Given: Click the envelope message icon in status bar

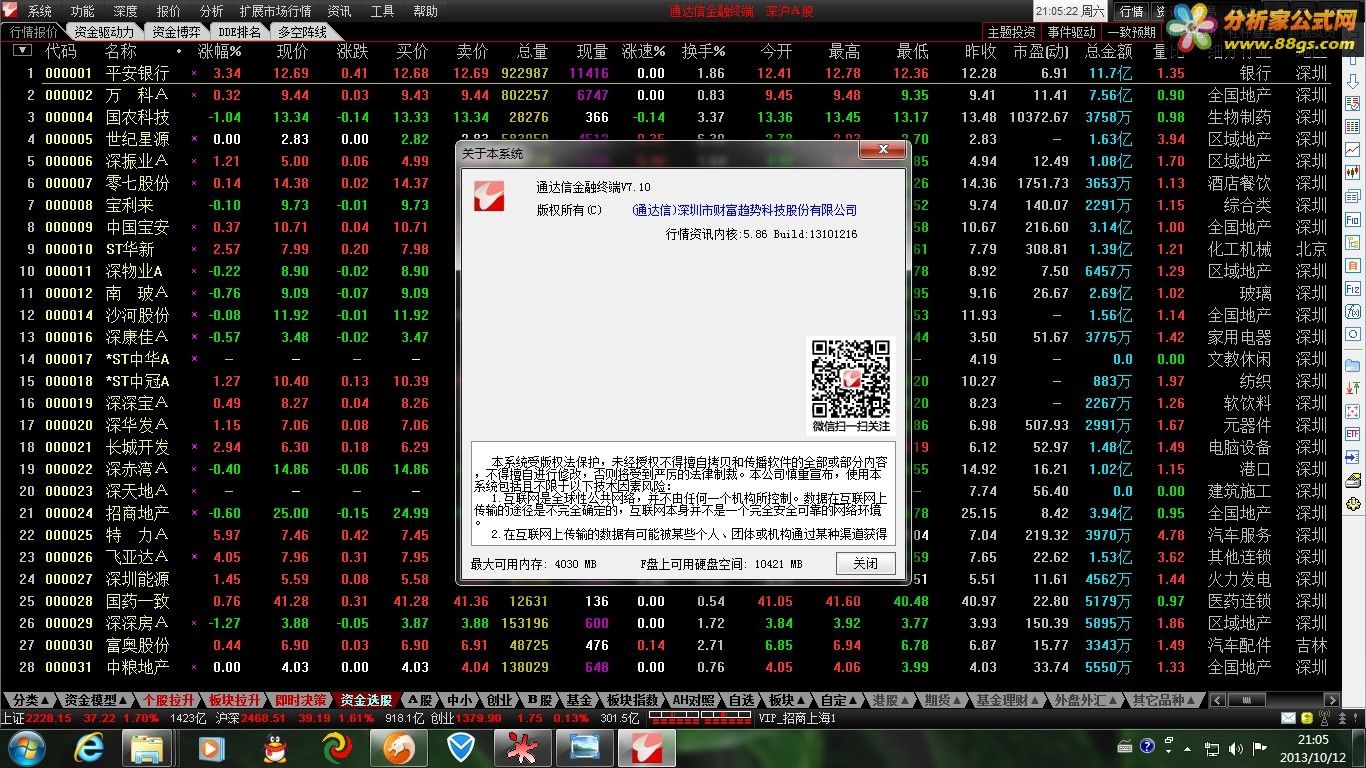Looking at the screenshot, I should (1288, 718).
